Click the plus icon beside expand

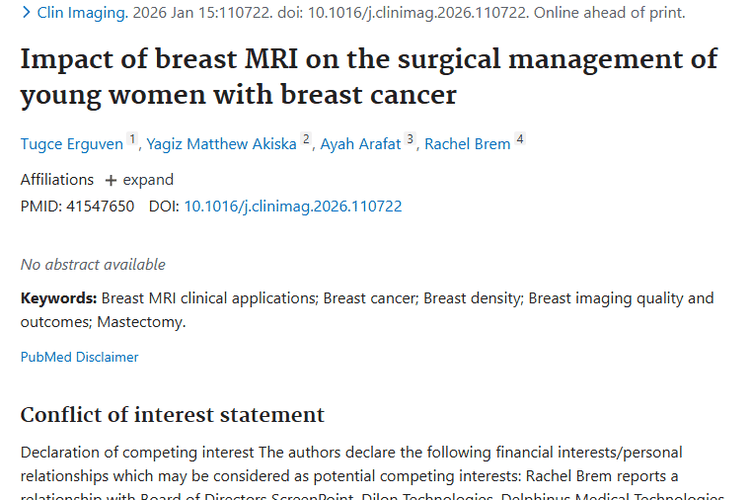(111, 180)
